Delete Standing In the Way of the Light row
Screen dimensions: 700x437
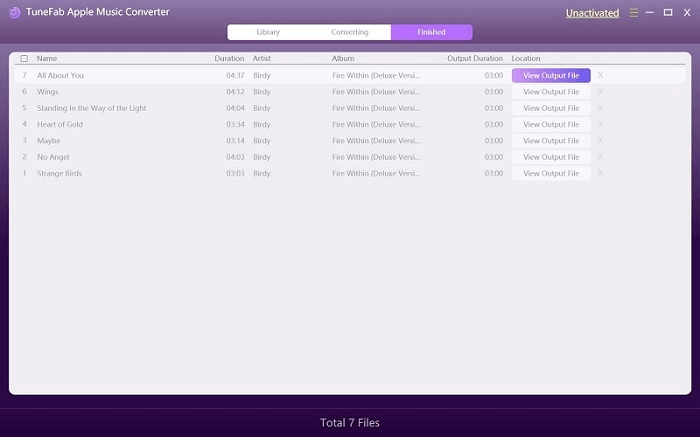coord(600,108)
